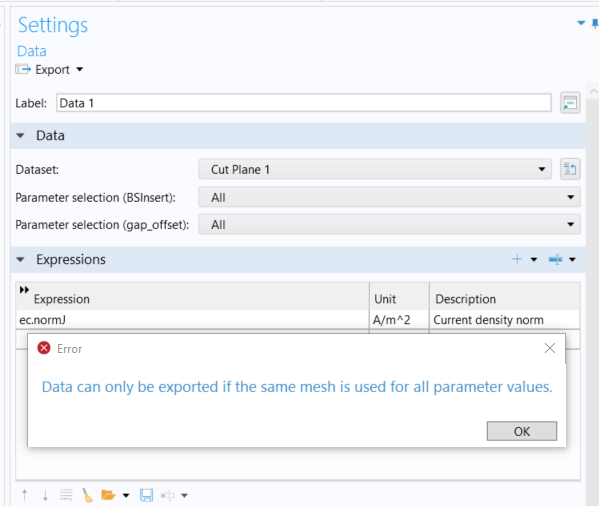Collapse the Expressions section
Screen dimensions: 599x506
pos(21,260)
